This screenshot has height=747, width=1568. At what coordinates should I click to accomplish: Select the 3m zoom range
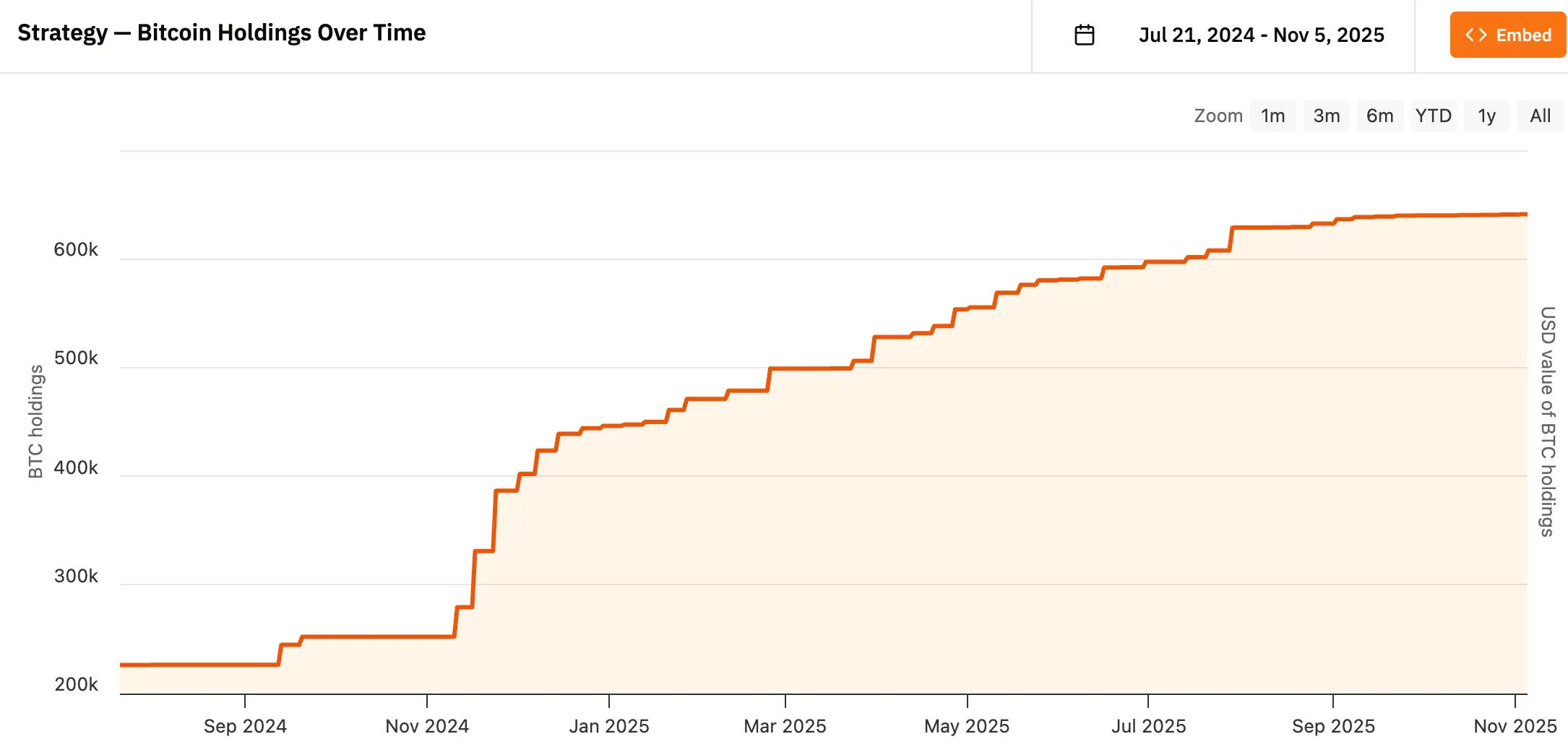(1326, 116)
